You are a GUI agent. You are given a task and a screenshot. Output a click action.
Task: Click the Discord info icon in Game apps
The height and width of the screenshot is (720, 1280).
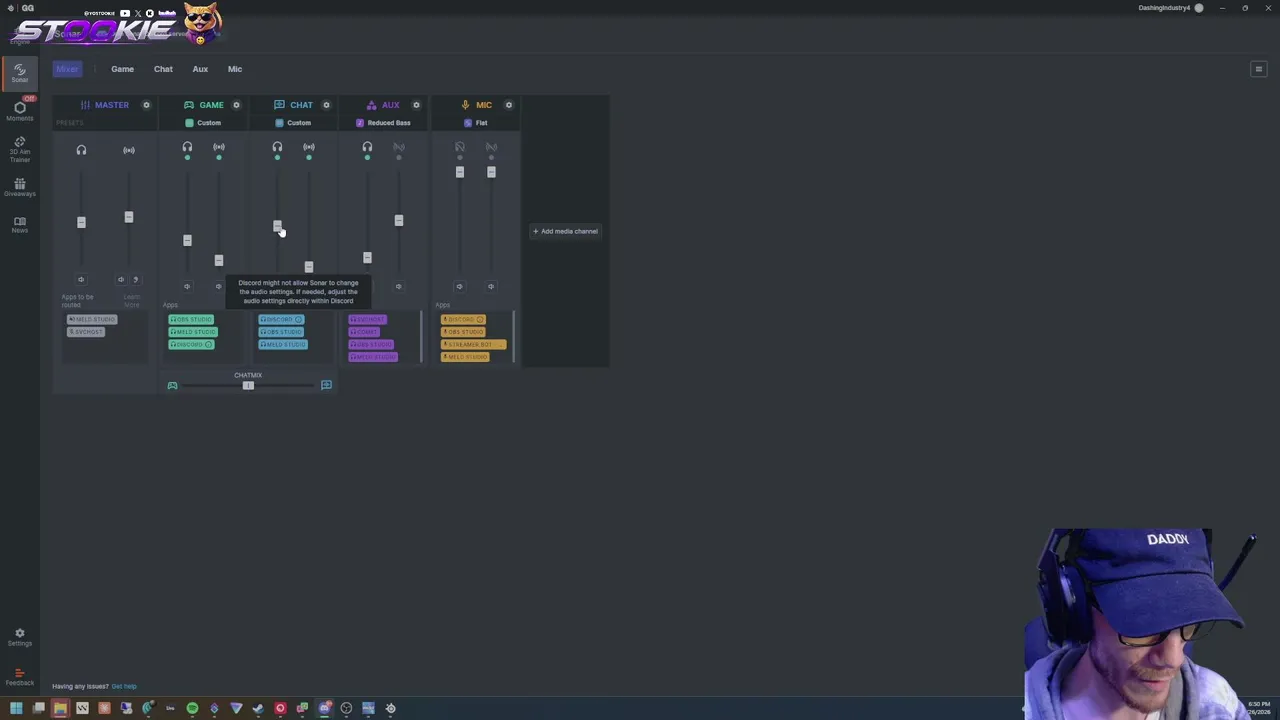pos(208,344)
